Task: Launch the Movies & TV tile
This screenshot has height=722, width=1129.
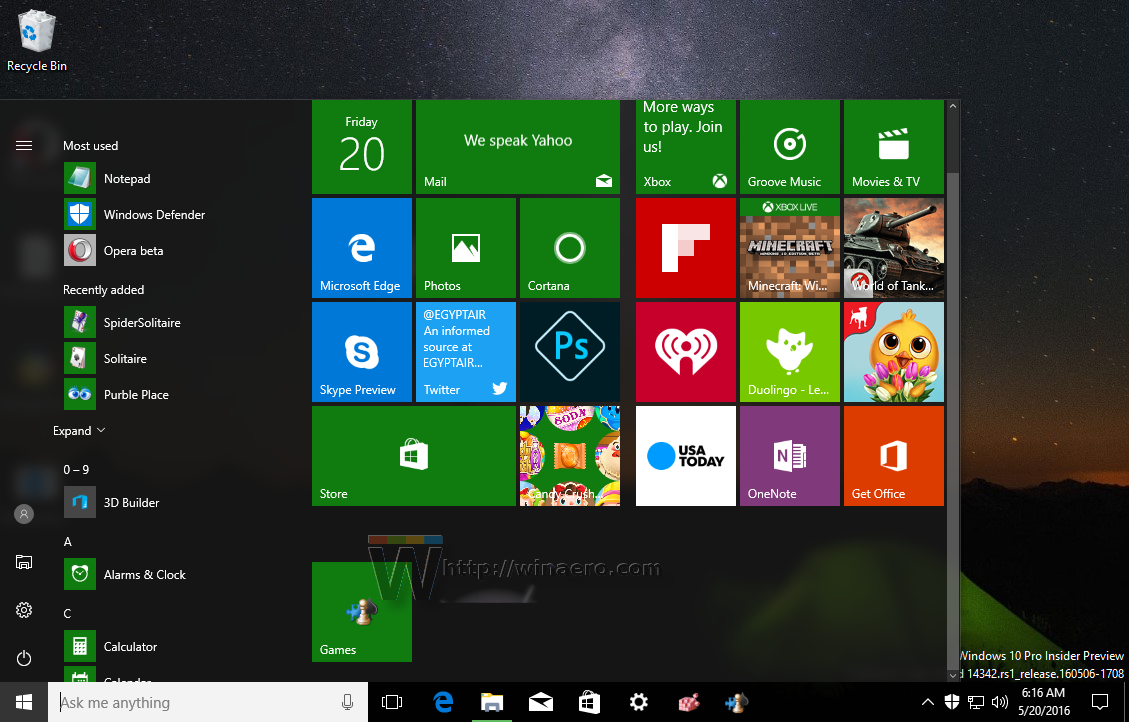Action: coord(893,147)
